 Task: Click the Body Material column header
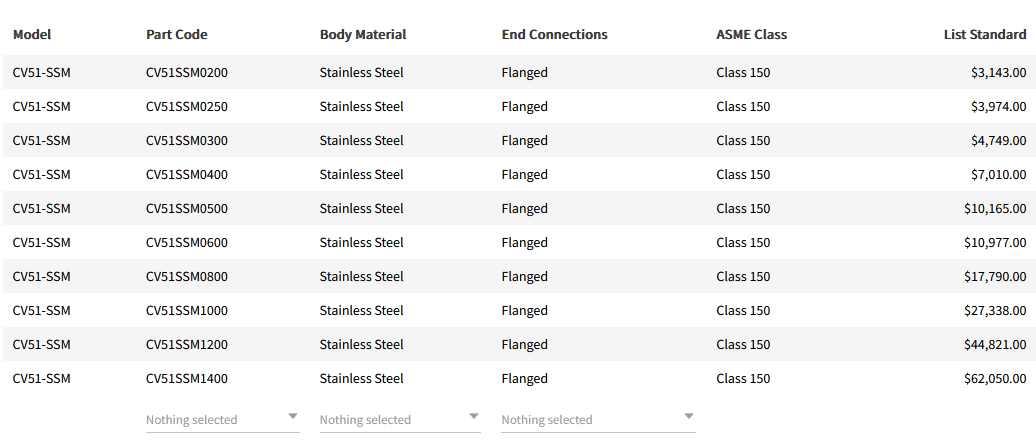[x=363, y=35]
